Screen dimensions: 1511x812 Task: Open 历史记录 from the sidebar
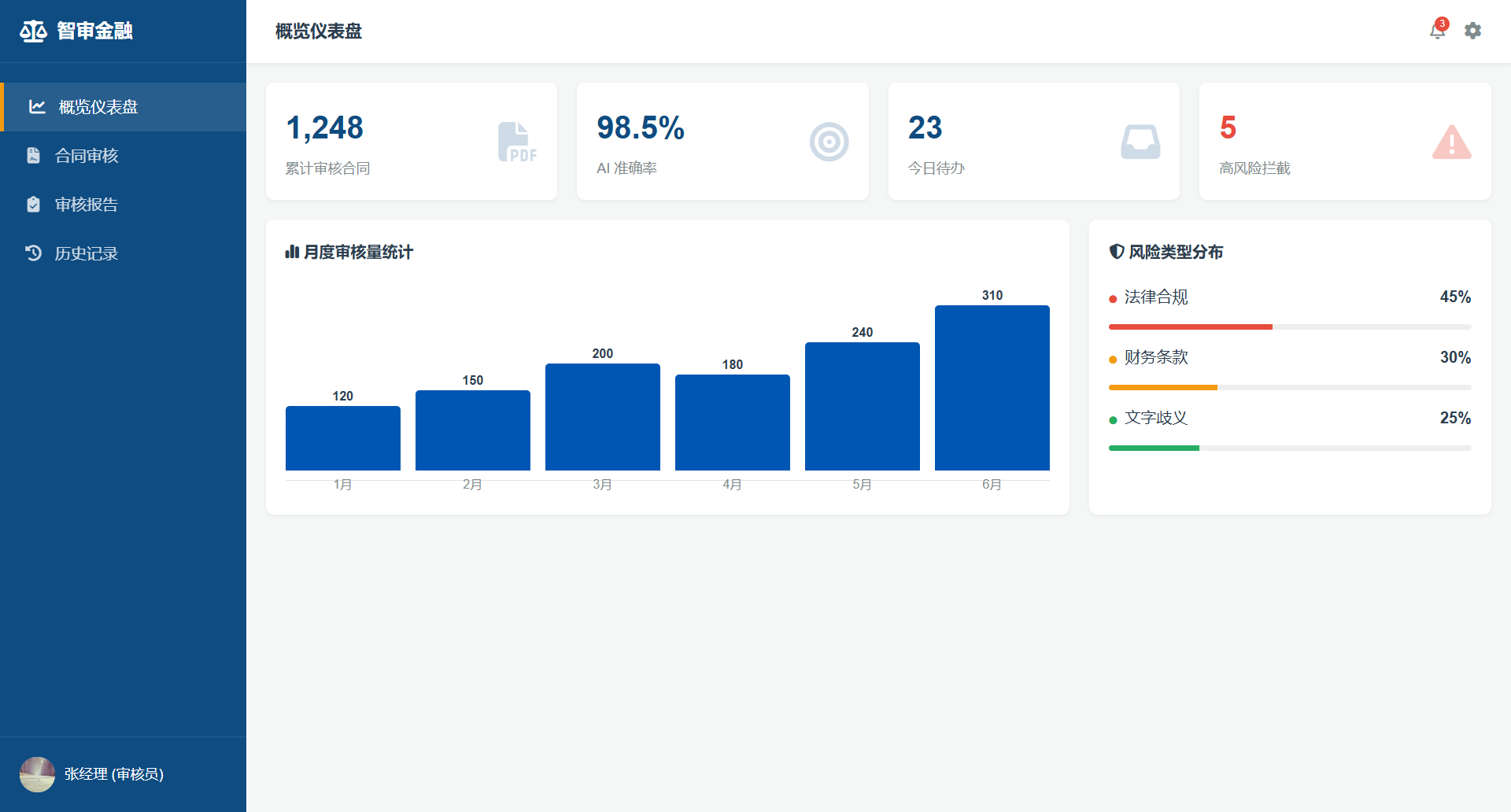(87, 253)
